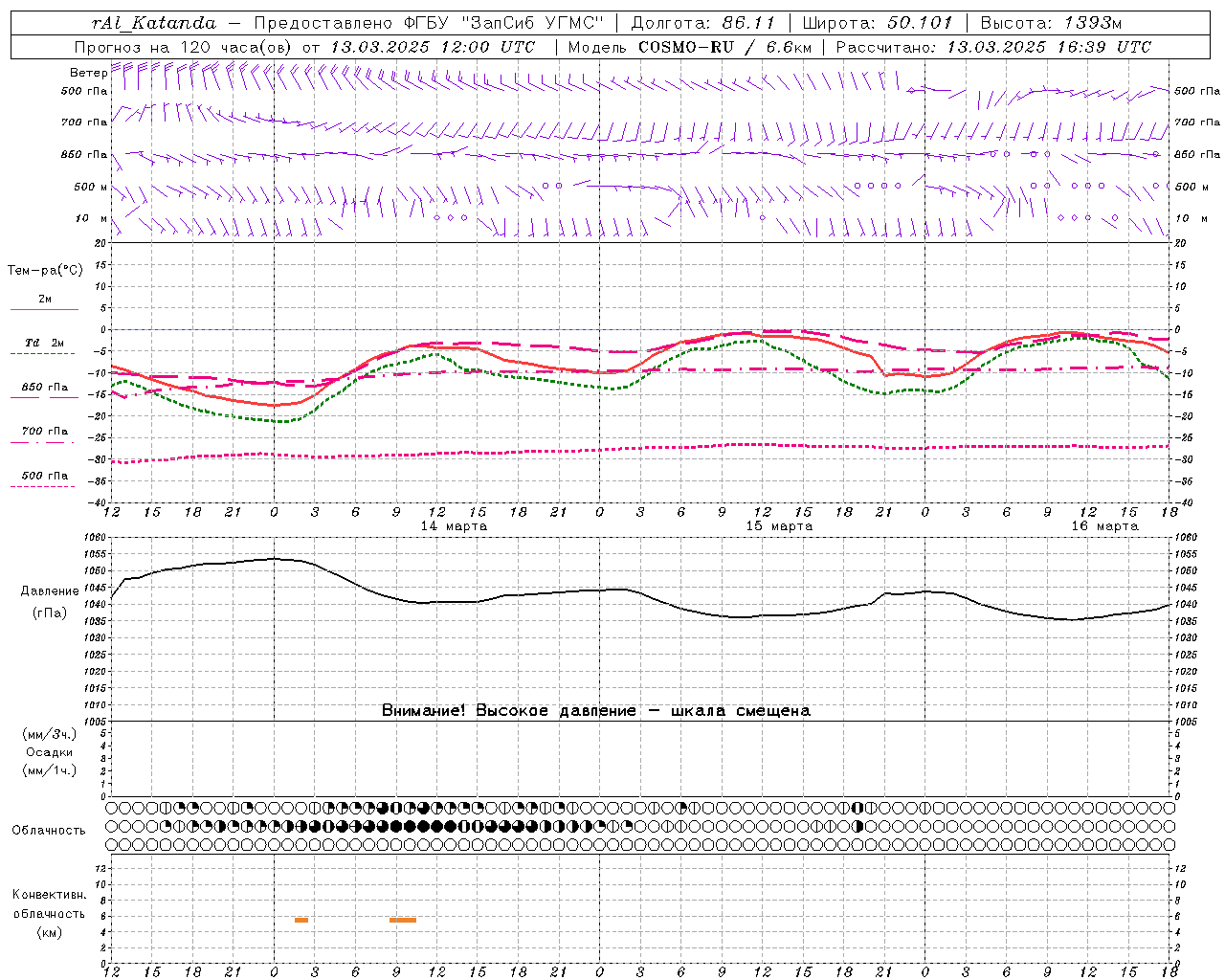Click the 500 гПа temperature legend entry
Viewport: 1225px width, 980px height.
coord(45,476)
